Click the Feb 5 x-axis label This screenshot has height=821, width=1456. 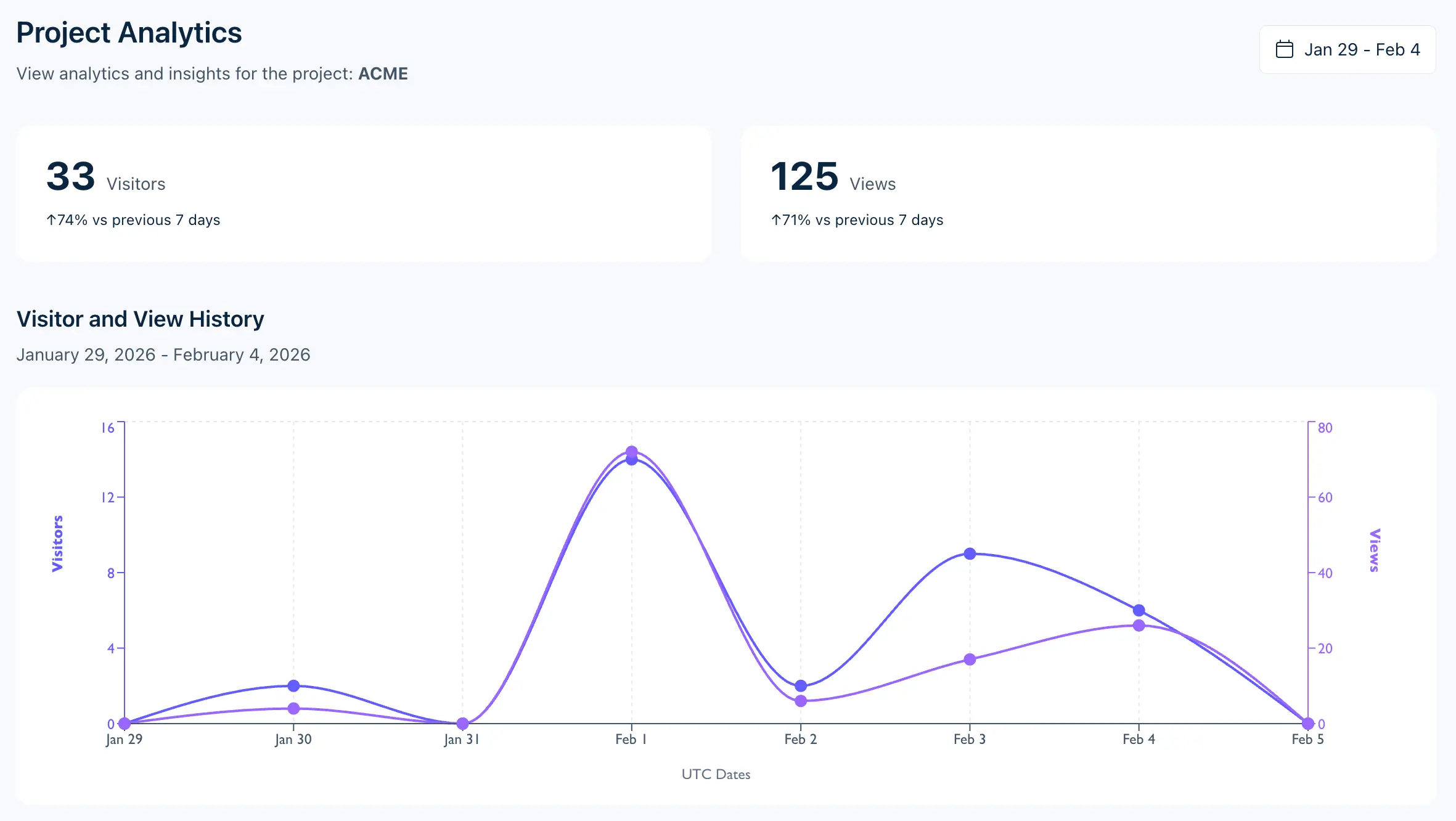[1307, 739]
